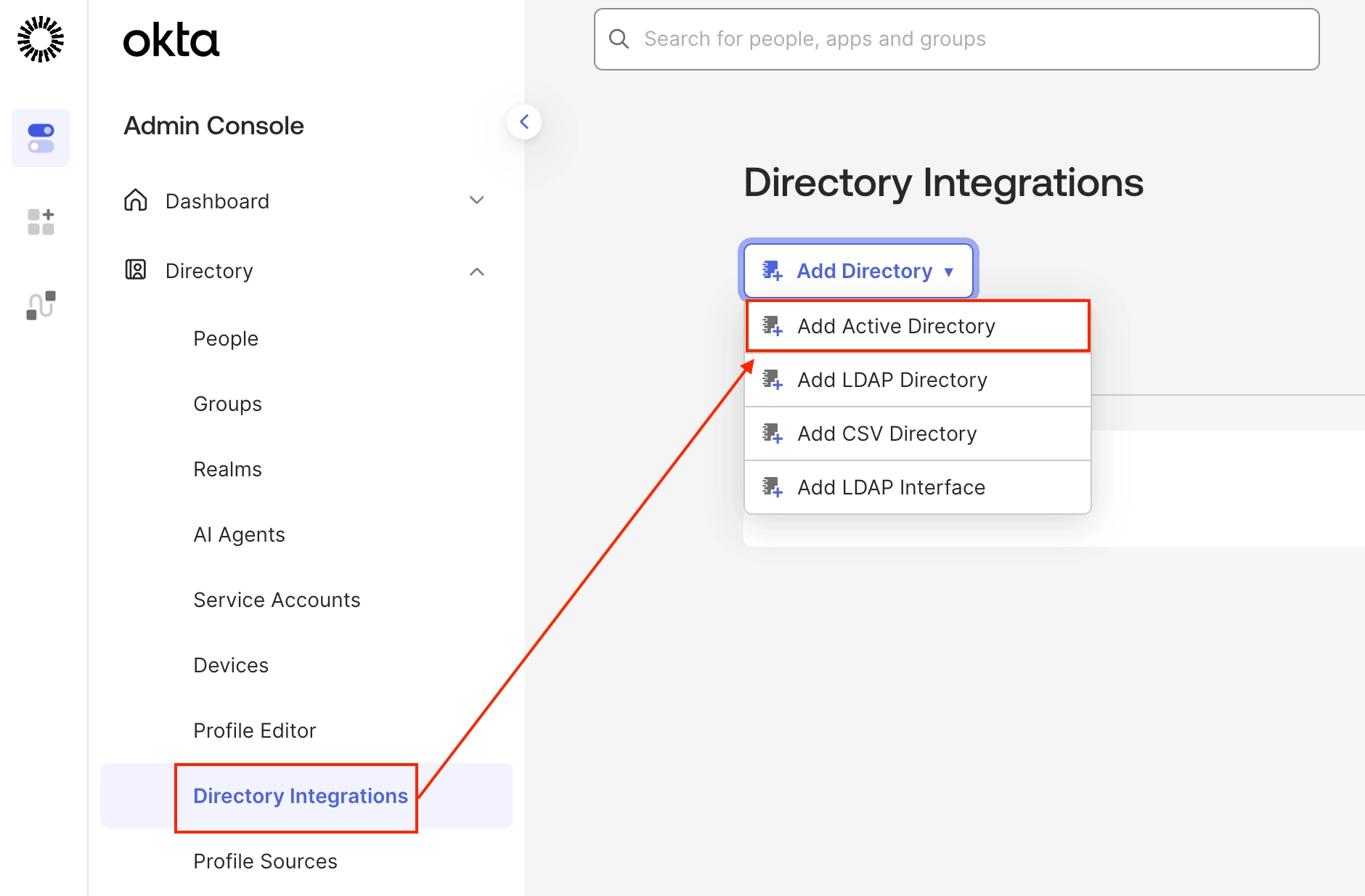The width and height of the screenshot is (1365, 896).
Task: Click the okta wordmark logo
Action: pos(171,41)
